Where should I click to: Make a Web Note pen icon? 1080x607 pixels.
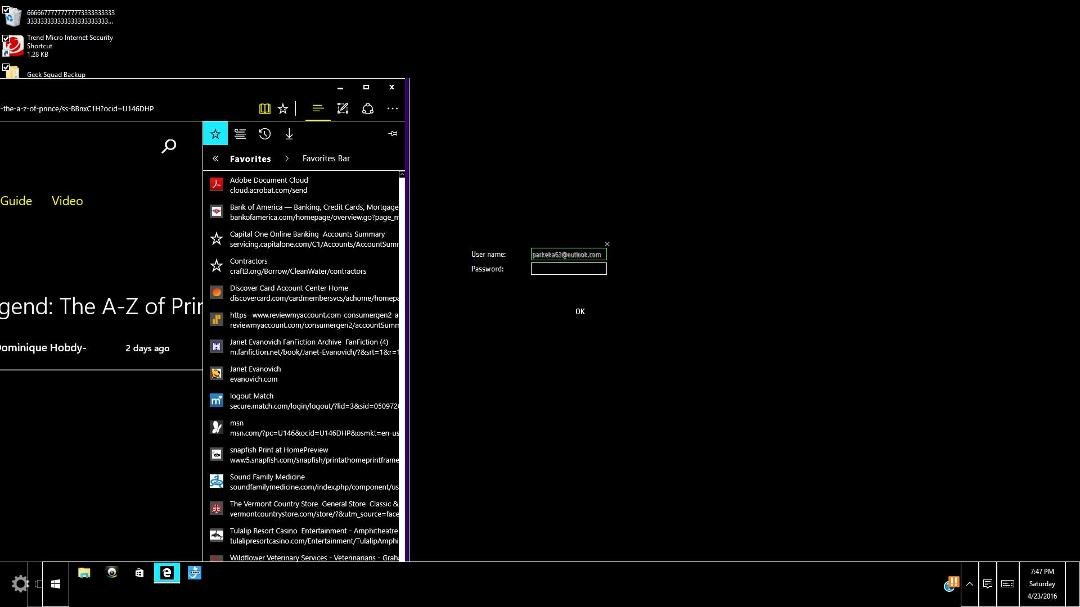[342, 109]
